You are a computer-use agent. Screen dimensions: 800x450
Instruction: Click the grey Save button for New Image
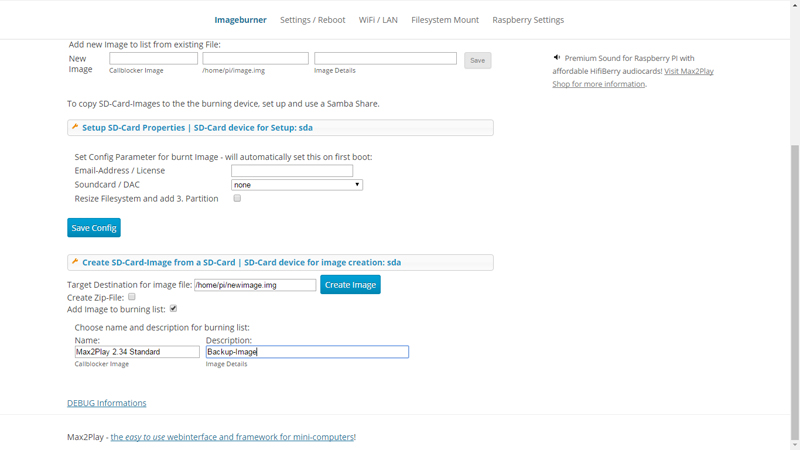478,60
